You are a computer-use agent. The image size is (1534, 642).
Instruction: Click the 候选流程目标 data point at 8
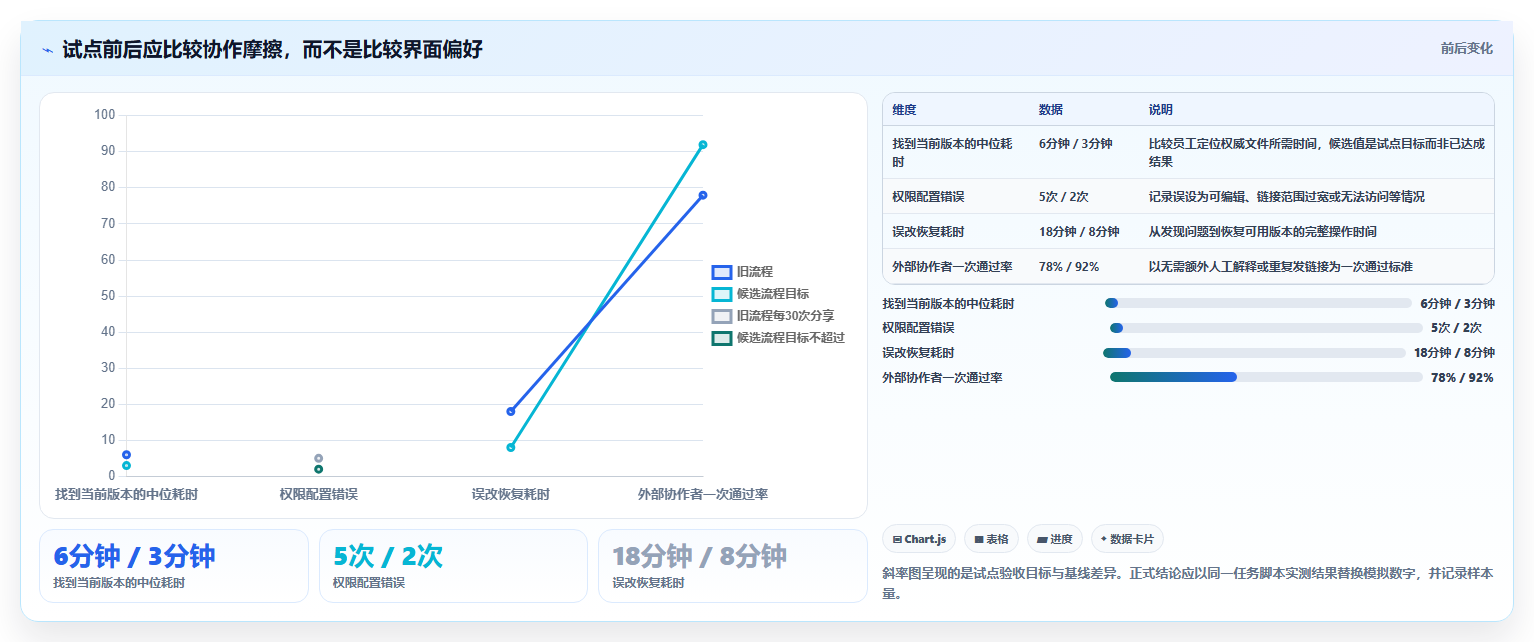511,447
